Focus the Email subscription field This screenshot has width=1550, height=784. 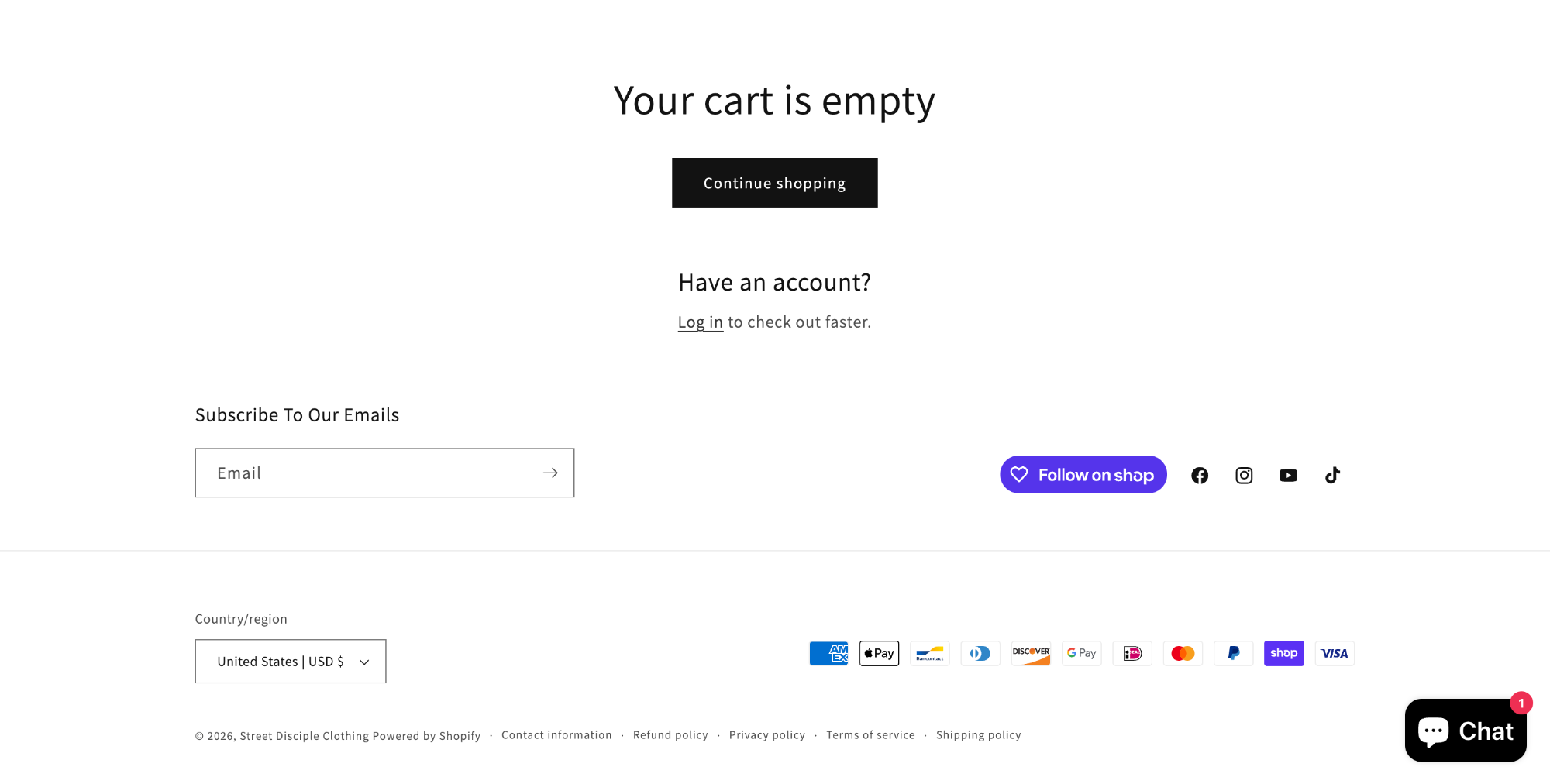368,473
